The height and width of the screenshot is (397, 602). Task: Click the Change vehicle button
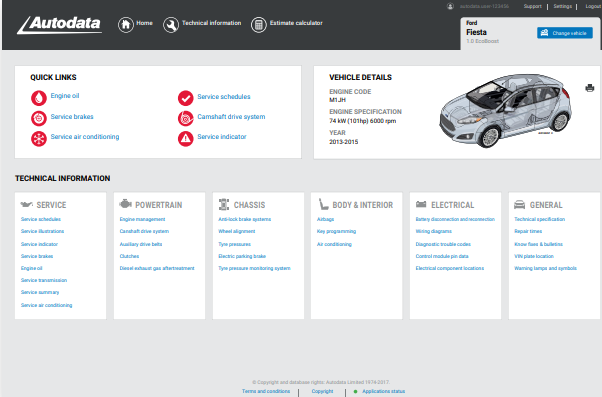565,33
